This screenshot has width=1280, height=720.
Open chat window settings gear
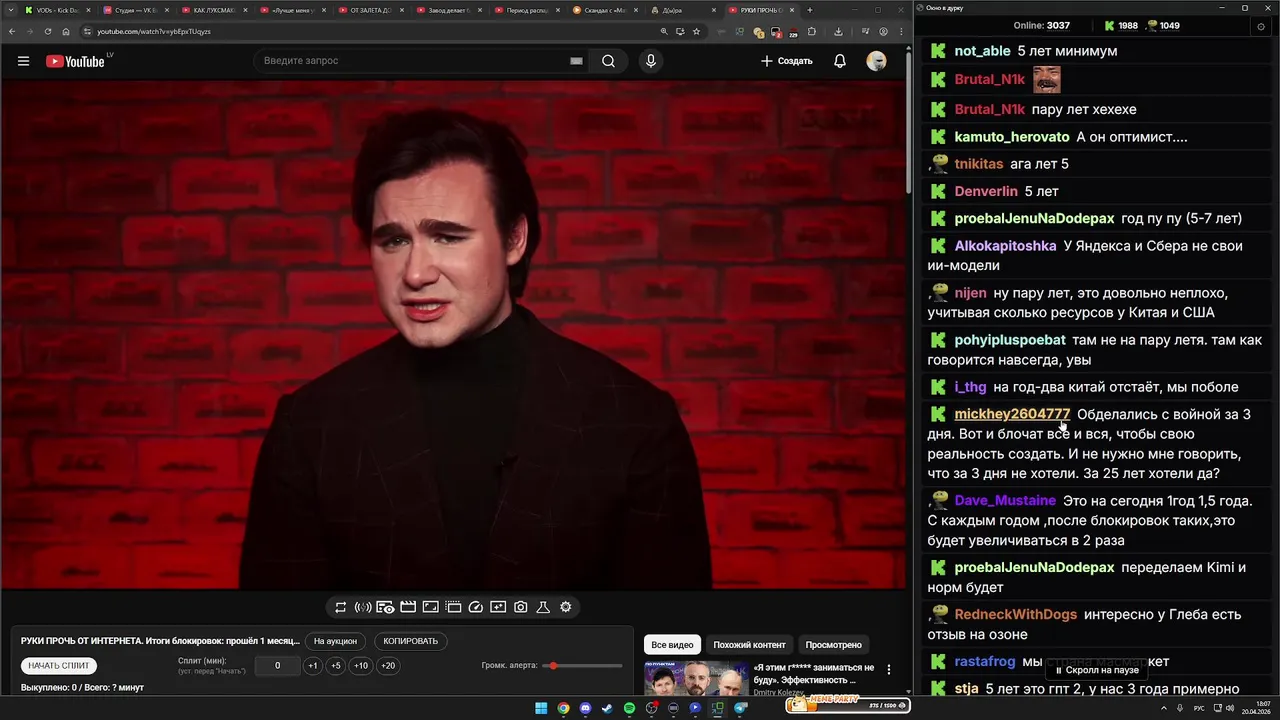pyautogui.click(x=1261, y=26)
